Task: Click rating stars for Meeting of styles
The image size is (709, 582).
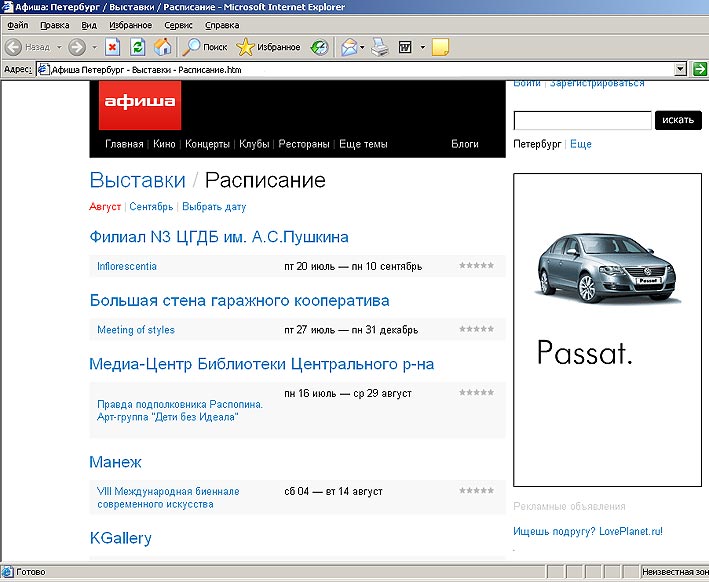Action: [476, 329]
